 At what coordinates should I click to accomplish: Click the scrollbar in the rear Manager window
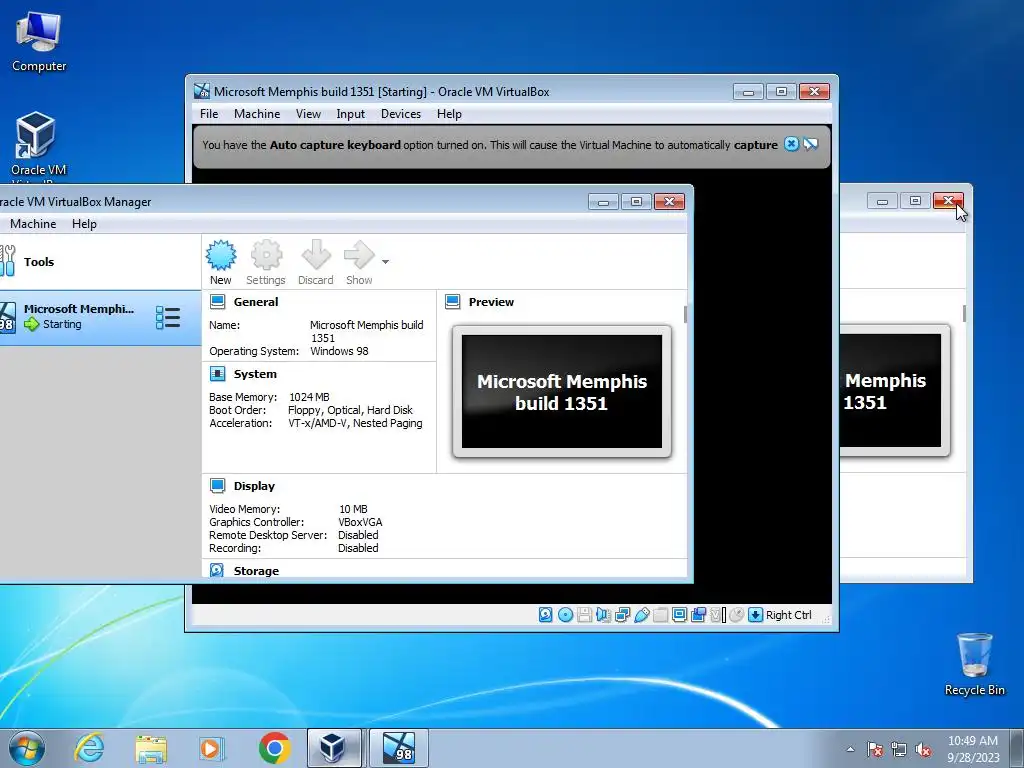pyautogui.click(x=964, y=313)
